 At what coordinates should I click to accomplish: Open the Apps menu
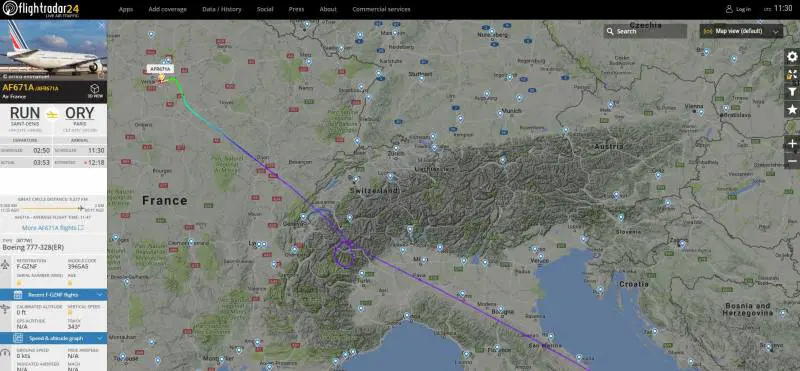126,9
